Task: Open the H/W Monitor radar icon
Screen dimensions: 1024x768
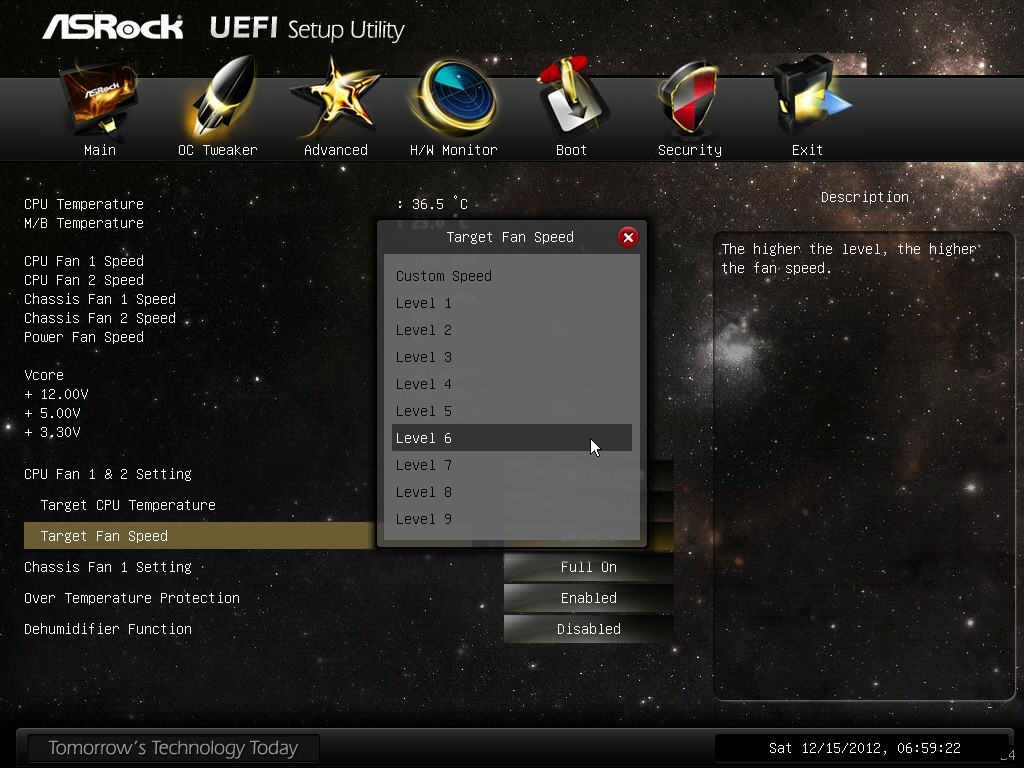Action: 454,98
